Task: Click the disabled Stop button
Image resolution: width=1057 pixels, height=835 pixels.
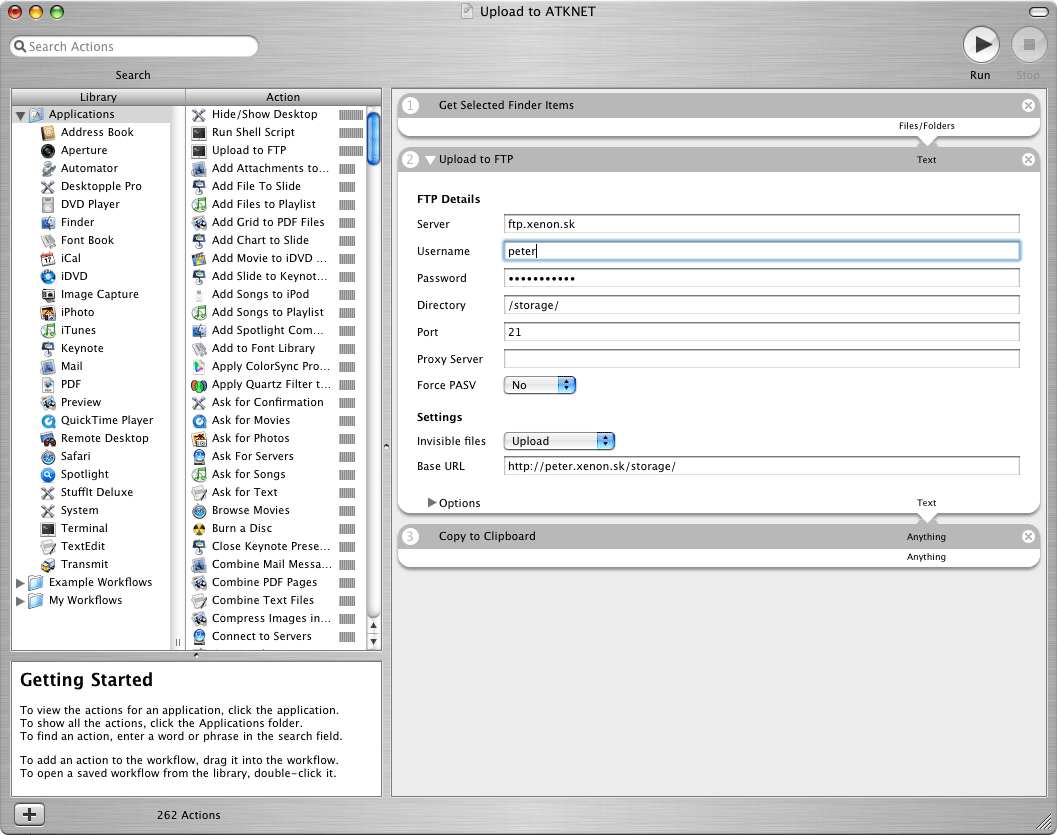Action: [x=1029, y=44]
